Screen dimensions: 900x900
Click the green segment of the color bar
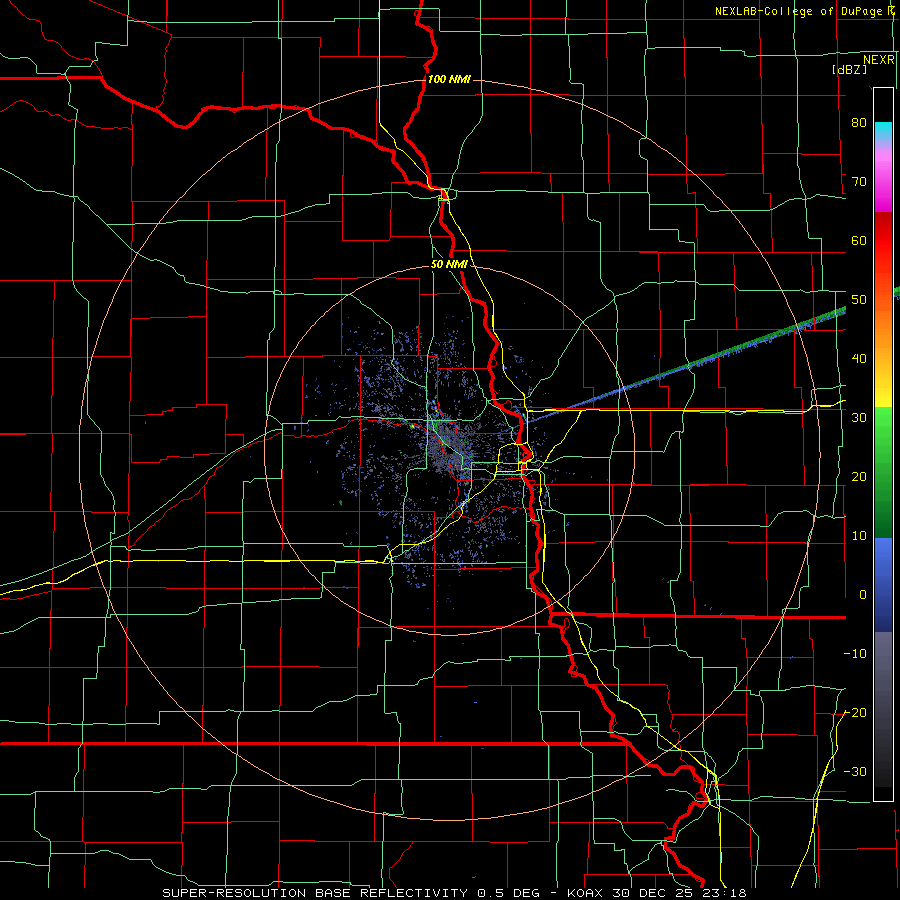tap(883, 472)
